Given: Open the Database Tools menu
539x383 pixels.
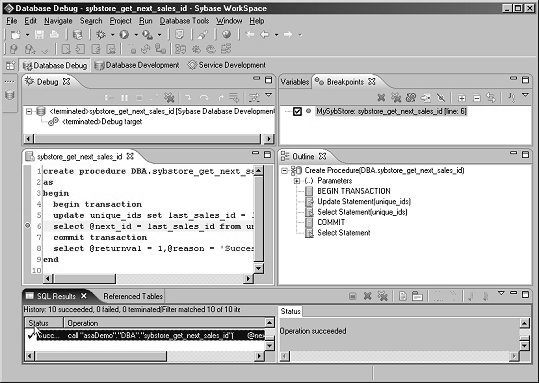Looking at the screenshot, I should [184, 21].
